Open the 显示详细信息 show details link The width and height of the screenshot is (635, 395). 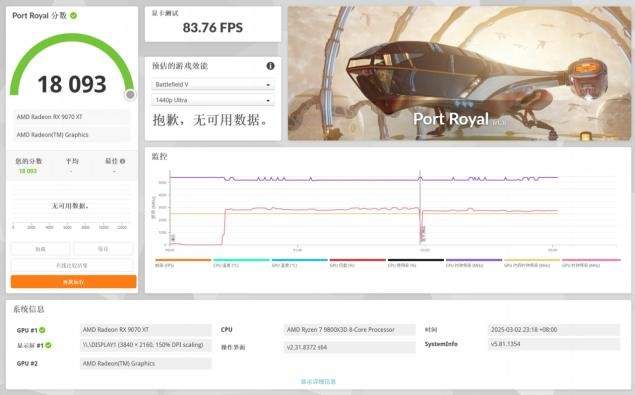click(x=318, y=382)
